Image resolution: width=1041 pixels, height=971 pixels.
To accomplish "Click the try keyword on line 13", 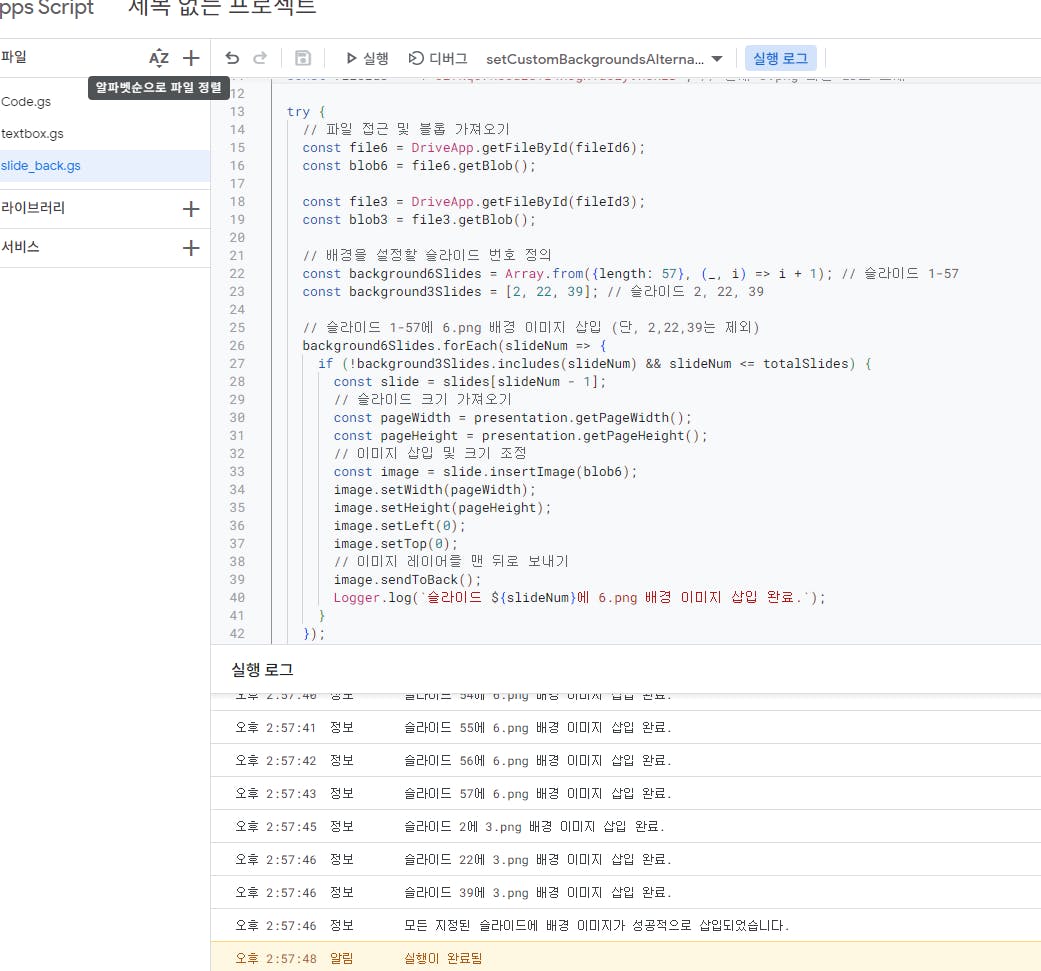I will click(x=298, y=112).
